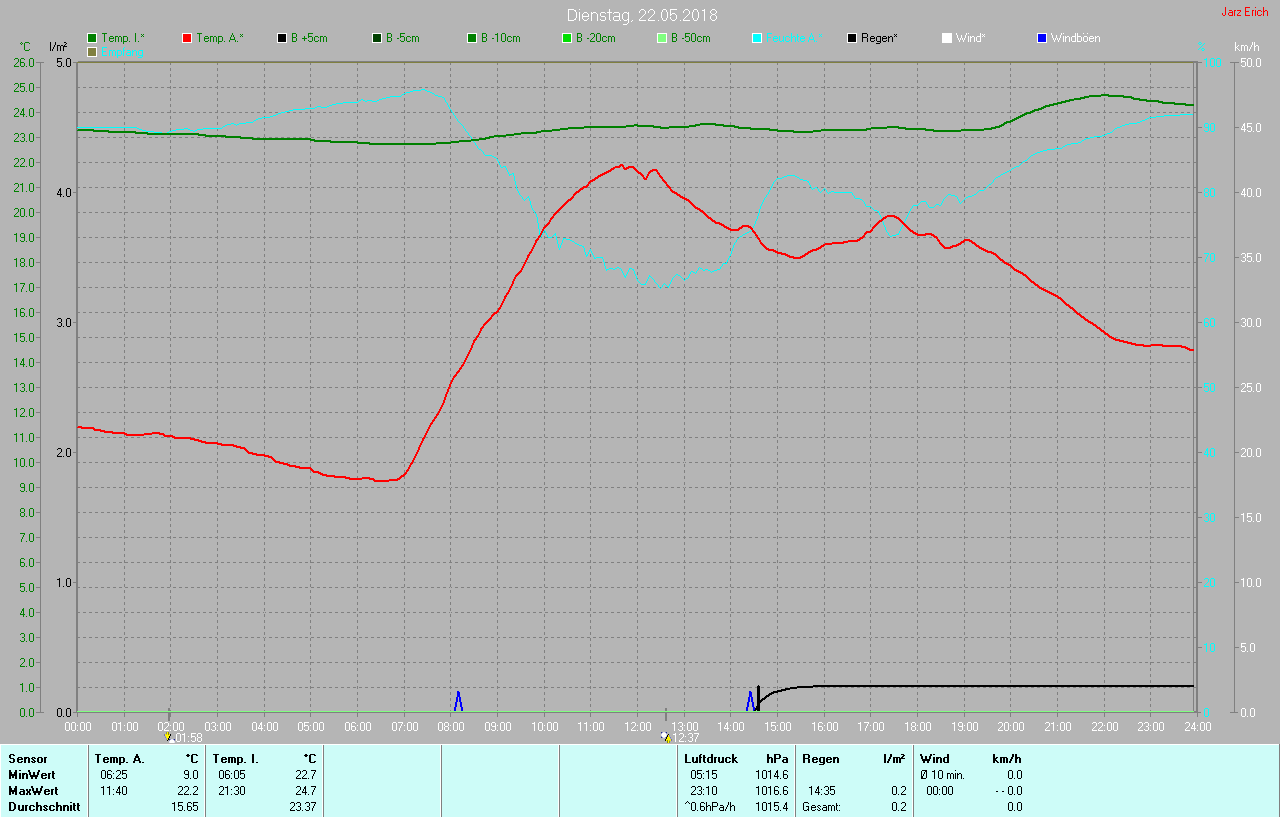Click the blue wind gust spike near 14:30
The width and height of the screenshot is (1280, 817).
(750, 701)
